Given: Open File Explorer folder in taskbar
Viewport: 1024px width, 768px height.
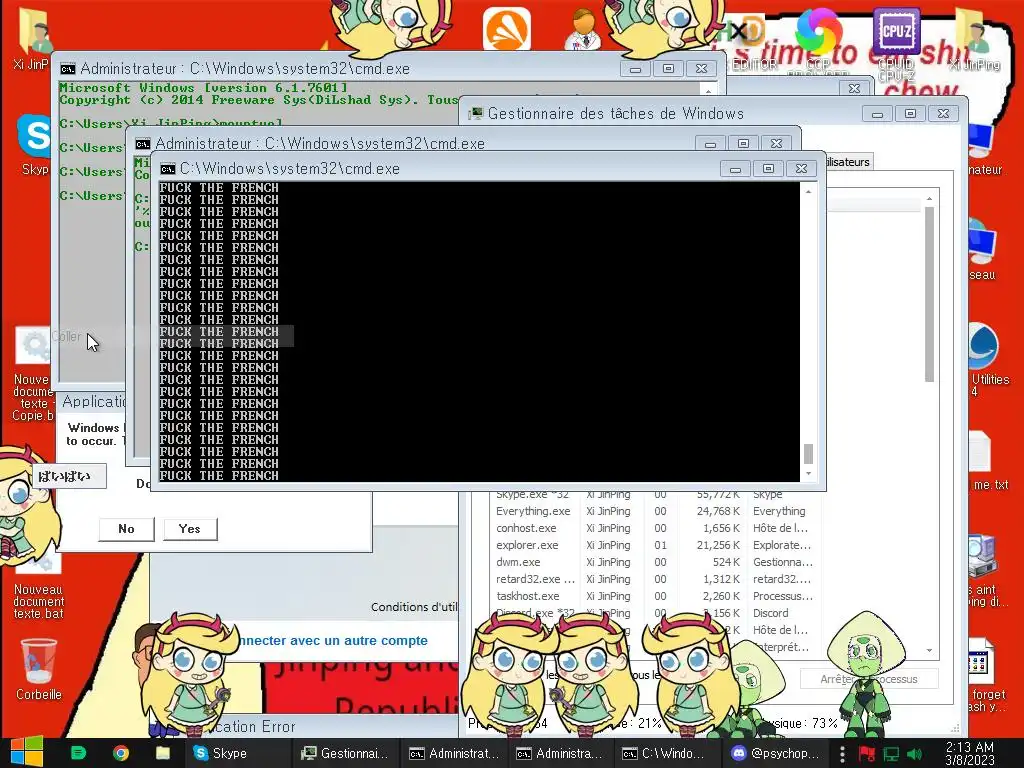Looking at the screenshot, I should coord(163,753).
